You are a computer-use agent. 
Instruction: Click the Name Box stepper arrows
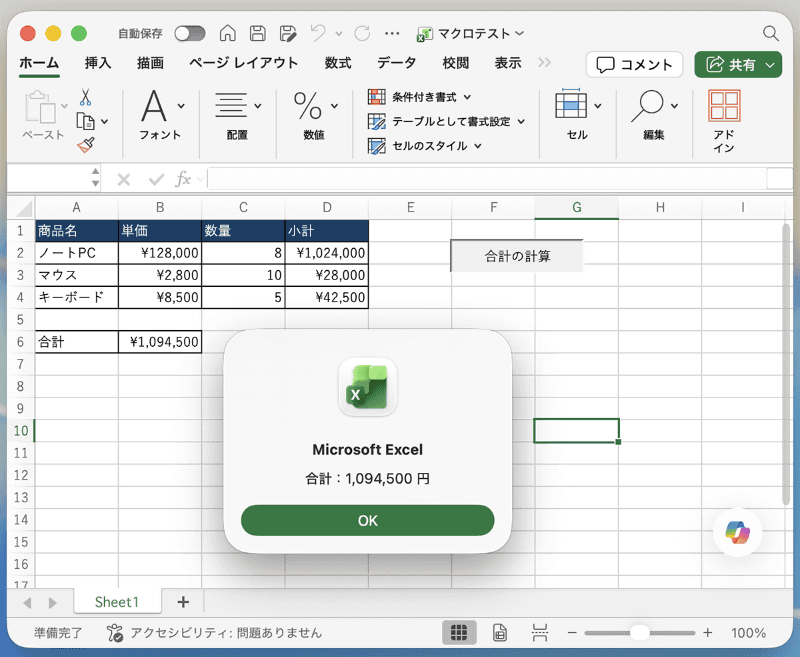click(95, 178)
